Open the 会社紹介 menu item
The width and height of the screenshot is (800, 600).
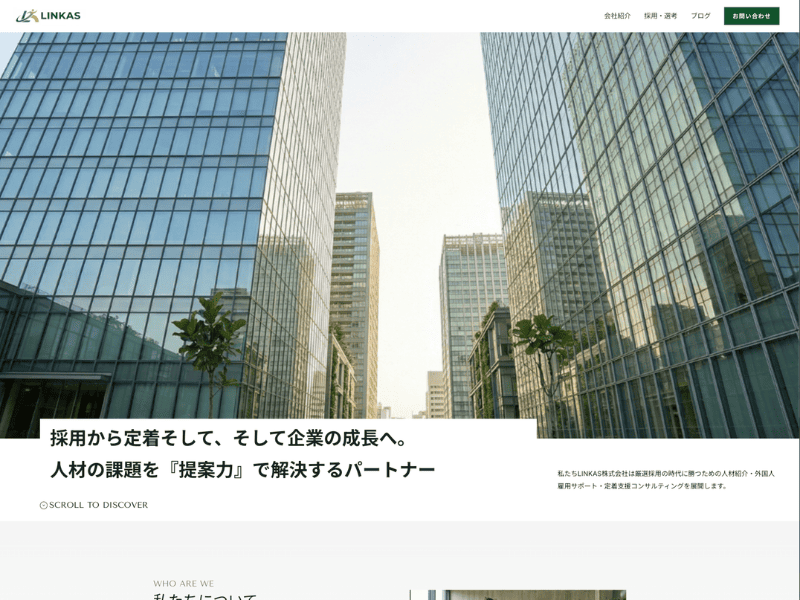coord(617,16)
